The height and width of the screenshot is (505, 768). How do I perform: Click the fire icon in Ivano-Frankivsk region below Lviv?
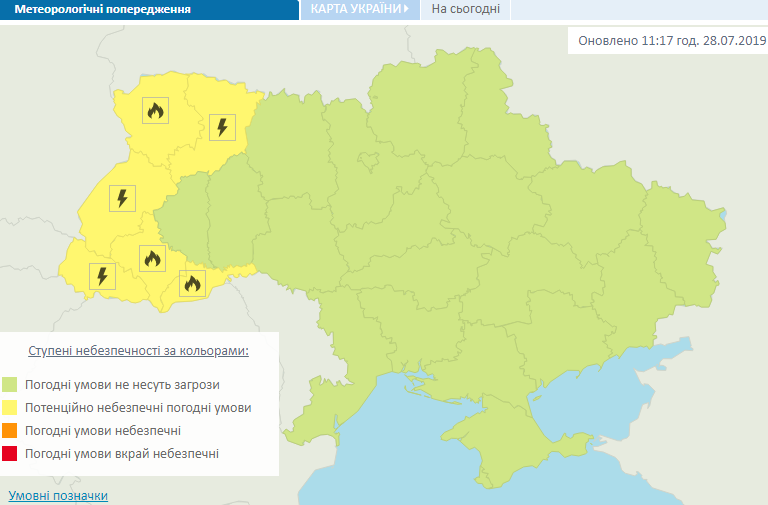point(152,258)
